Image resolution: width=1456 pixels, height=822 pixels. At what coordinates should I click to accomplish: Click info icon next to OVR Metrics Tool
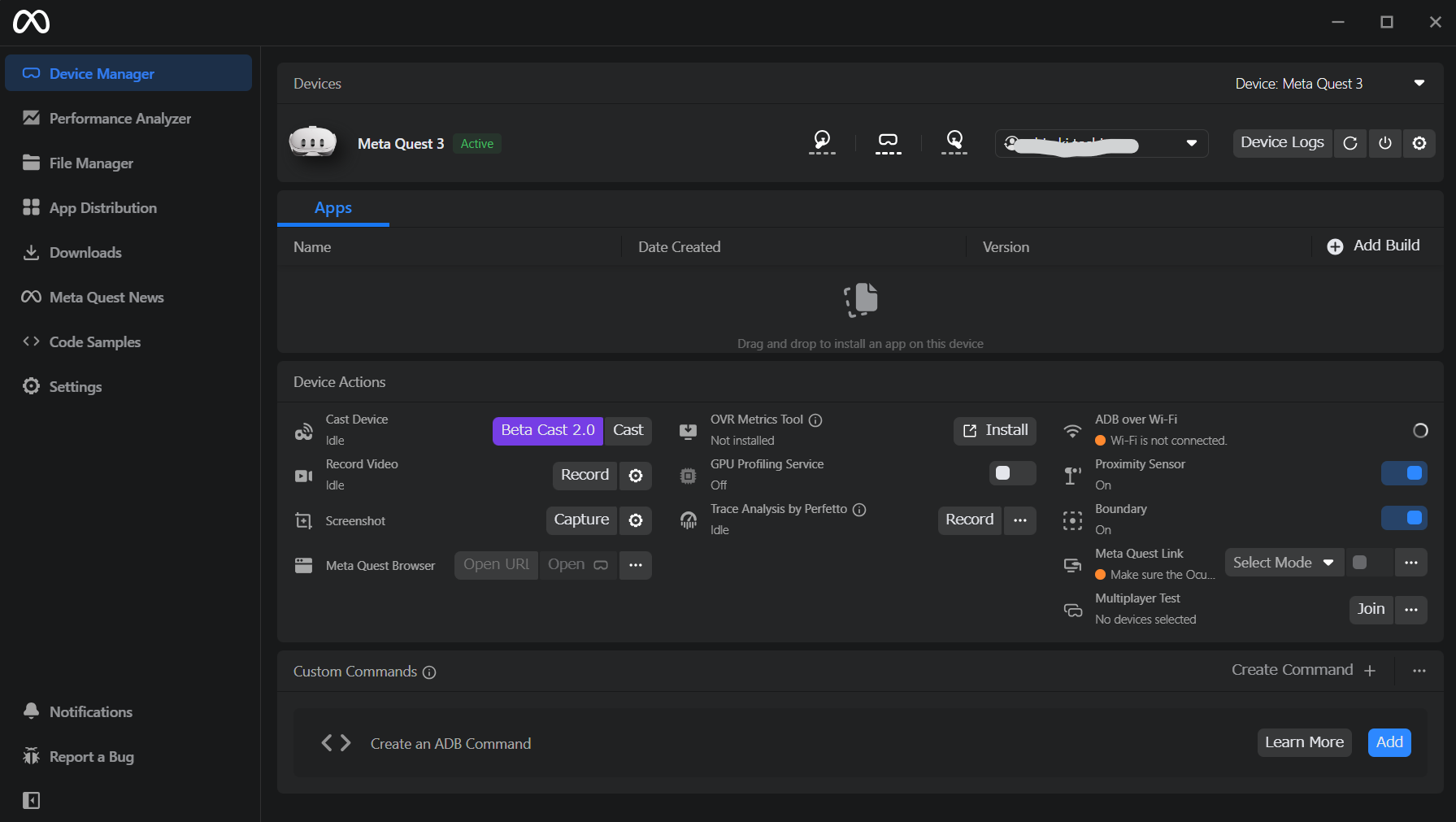click(x=815, y=420)
